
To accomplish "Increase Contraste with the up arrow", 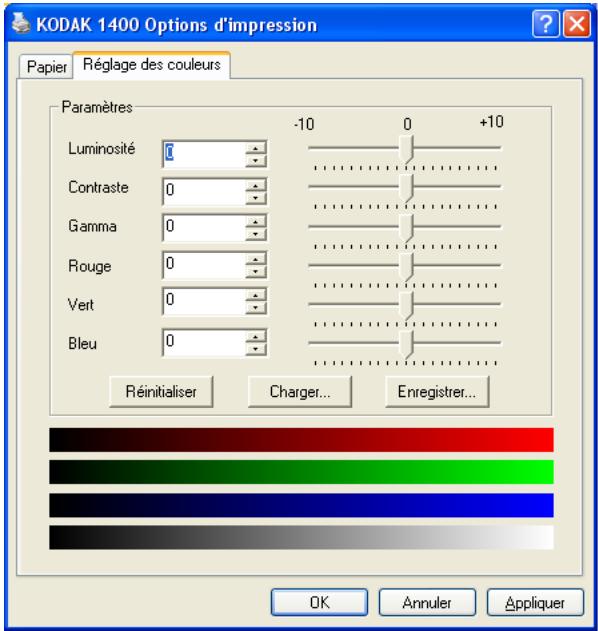I will pyautogui.click(x=256, y=185).
